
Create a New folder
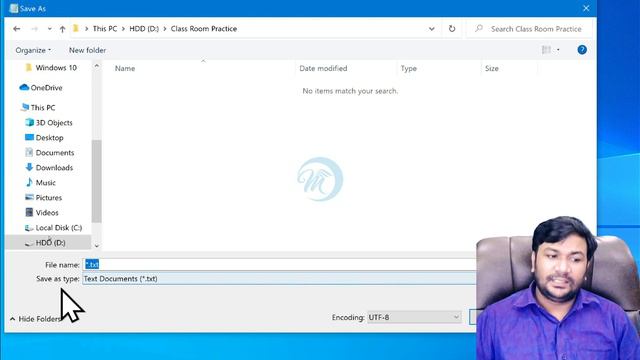point(87,50)
